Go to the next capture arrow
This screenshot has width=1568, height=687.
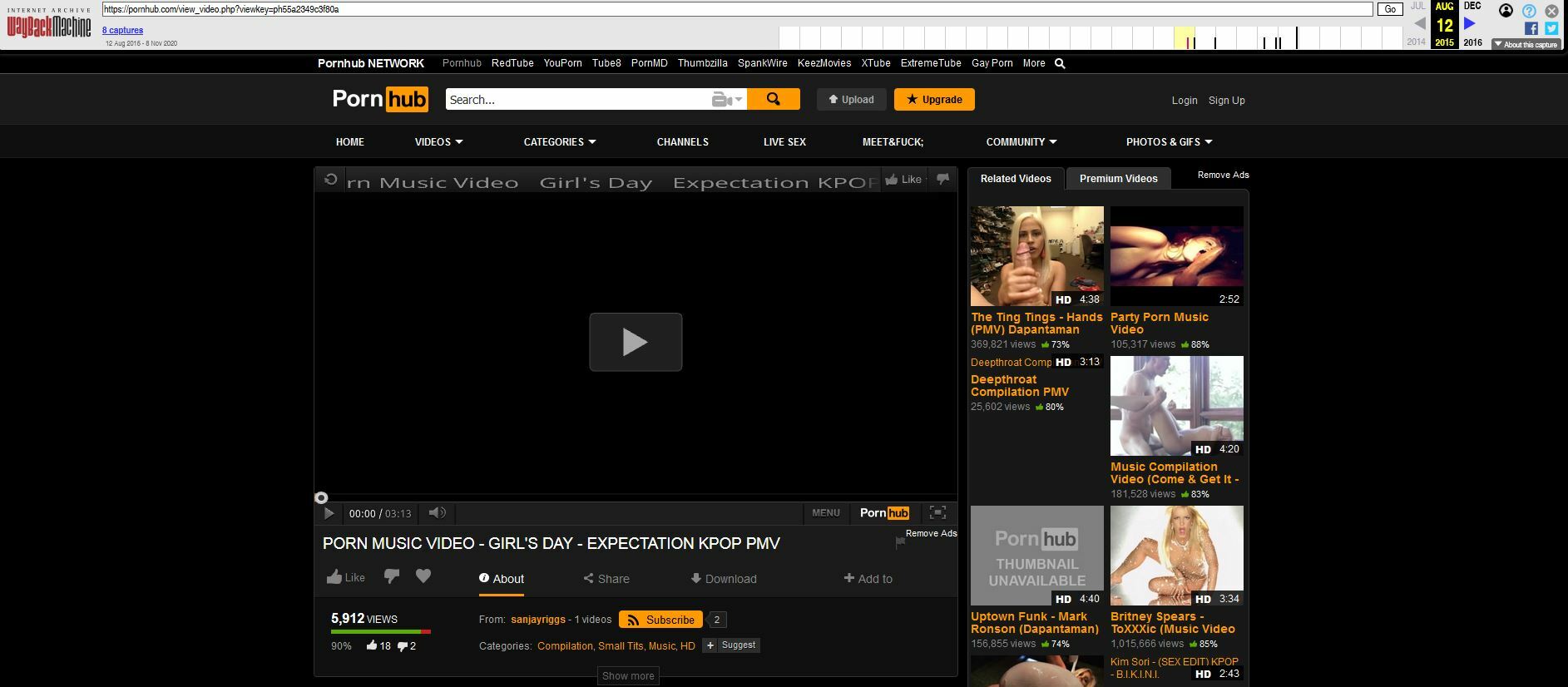(1470, 24)
